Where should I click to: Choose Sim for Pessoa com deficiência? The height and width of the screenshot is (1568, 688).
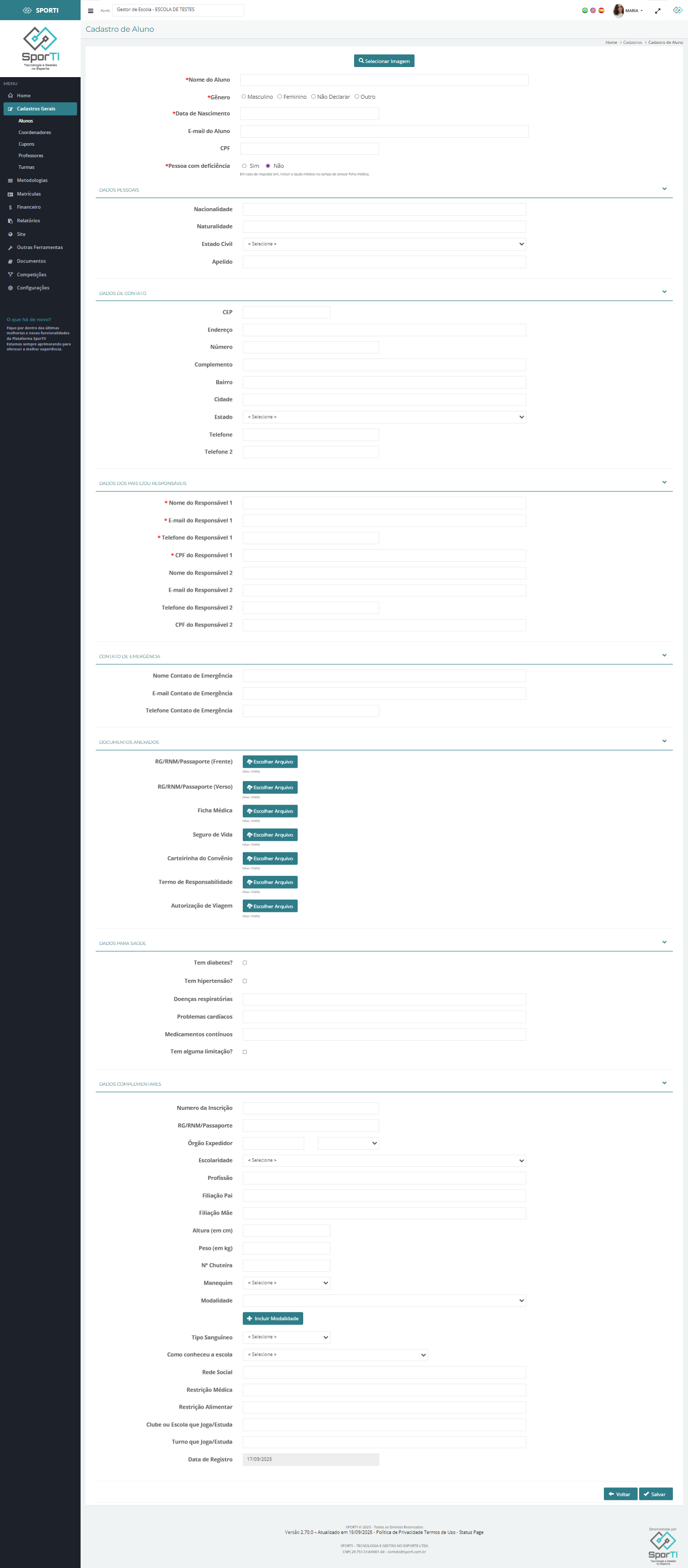click(245, 166)
